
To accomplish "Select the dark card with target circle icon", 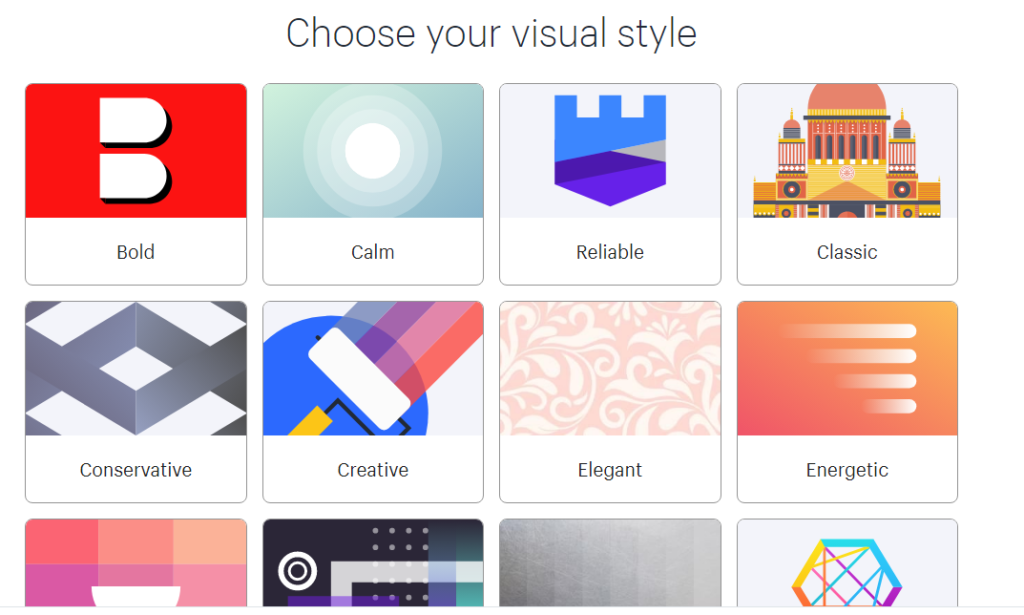I will [x=297, y=571].
